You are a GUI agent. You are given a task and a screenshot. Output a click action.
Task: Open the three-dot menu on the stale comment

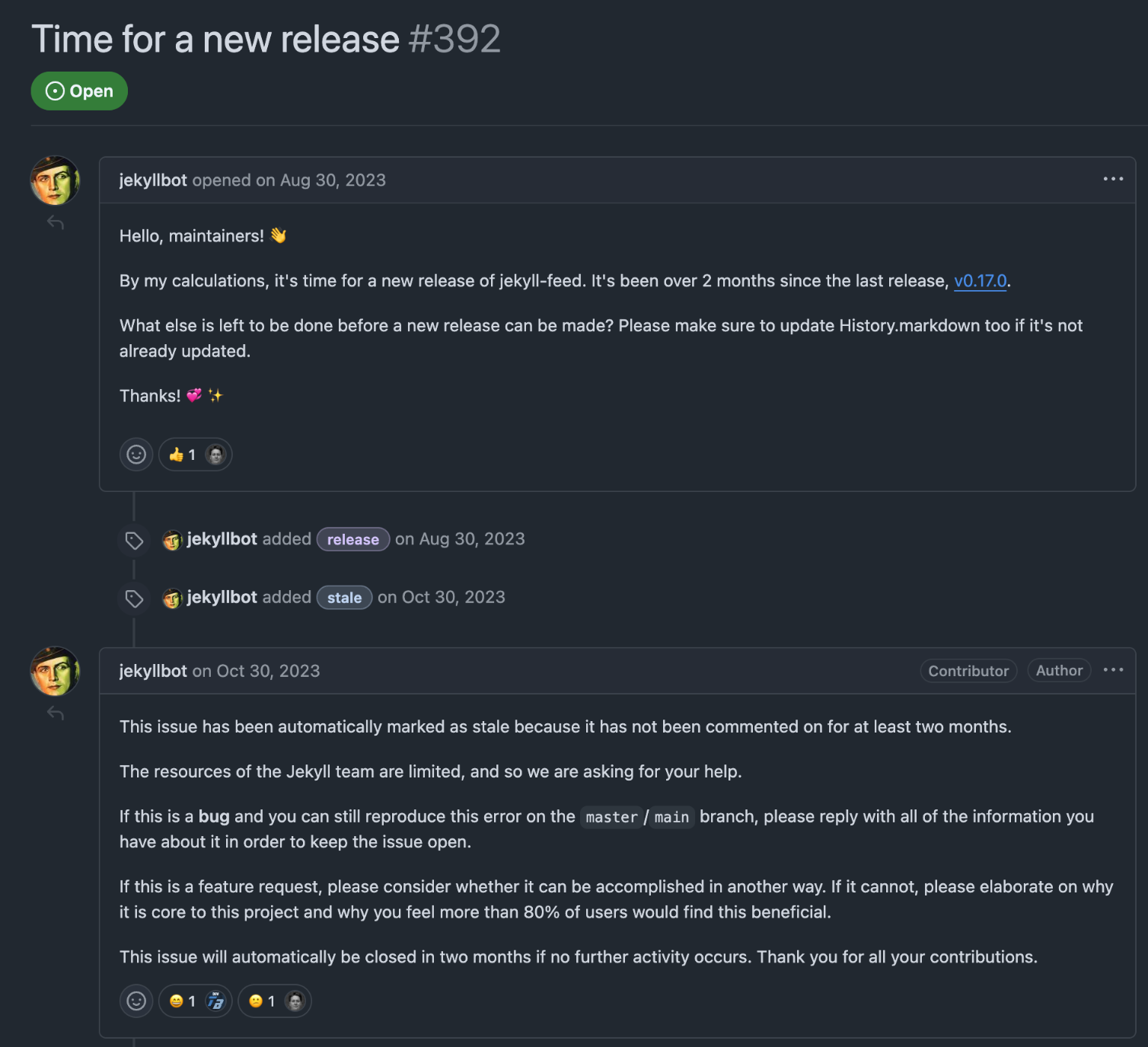pyautogui.click(x=1113, y=670)
